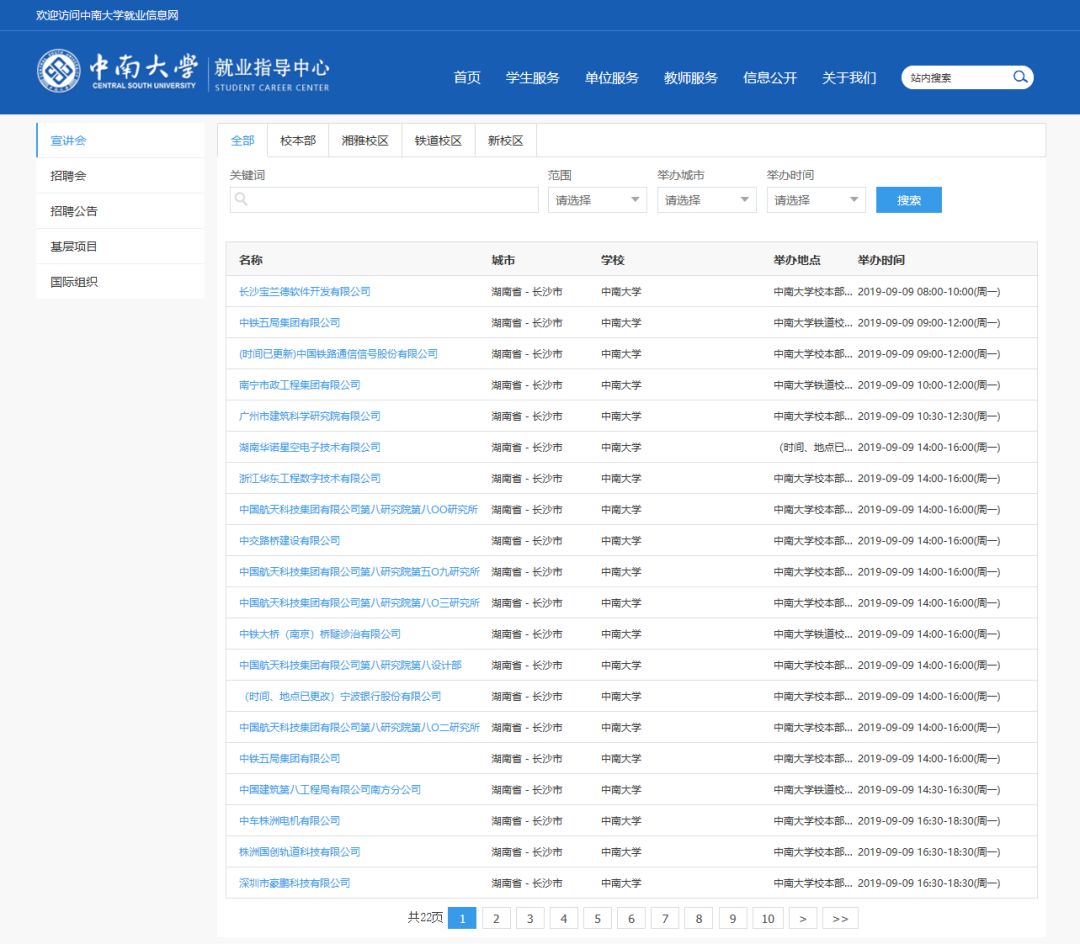The width and height of the screenshot is (1080, 944).
Task: Go to page 1 in pagination
Action: pos(462,918)
